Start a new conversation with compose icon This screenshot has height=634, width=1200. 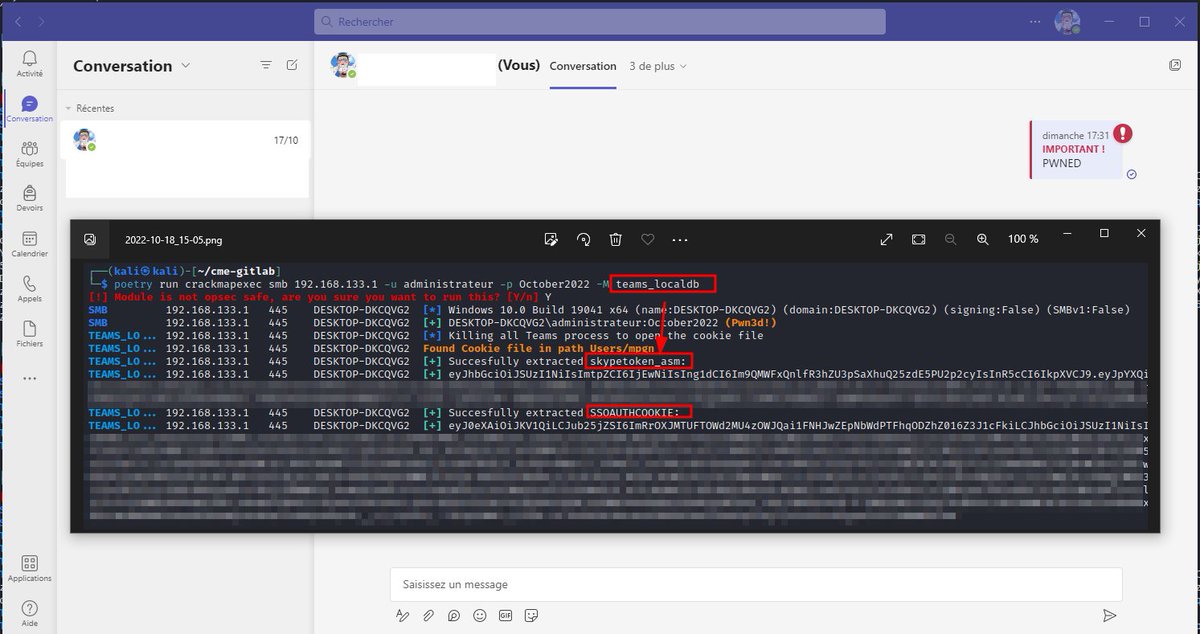click(x=292, y=65)
